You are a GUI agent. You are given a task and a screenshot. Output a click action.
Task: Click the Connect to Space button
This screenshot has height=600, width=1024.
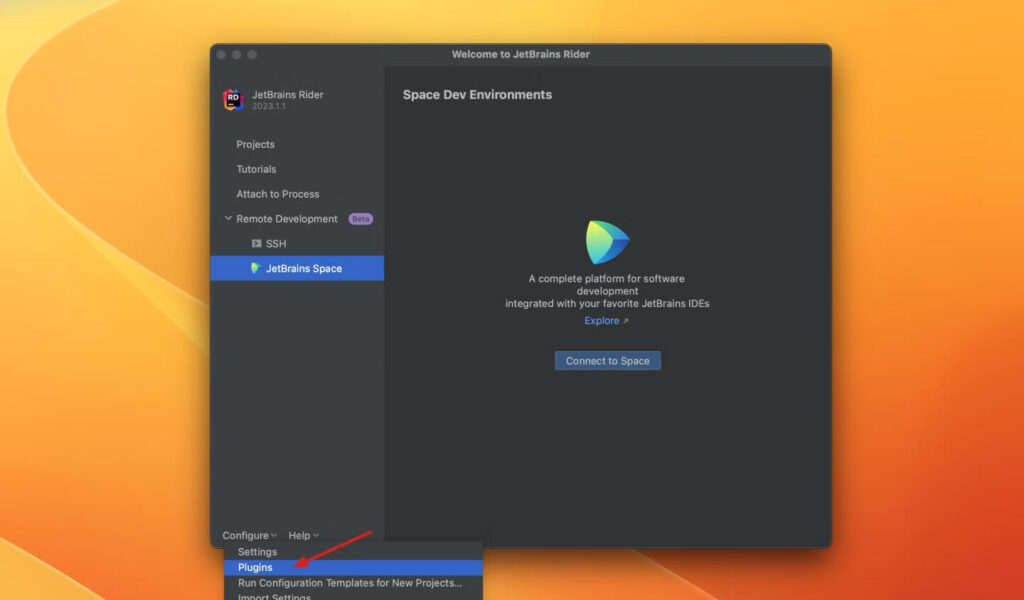(x=607, y=360)
